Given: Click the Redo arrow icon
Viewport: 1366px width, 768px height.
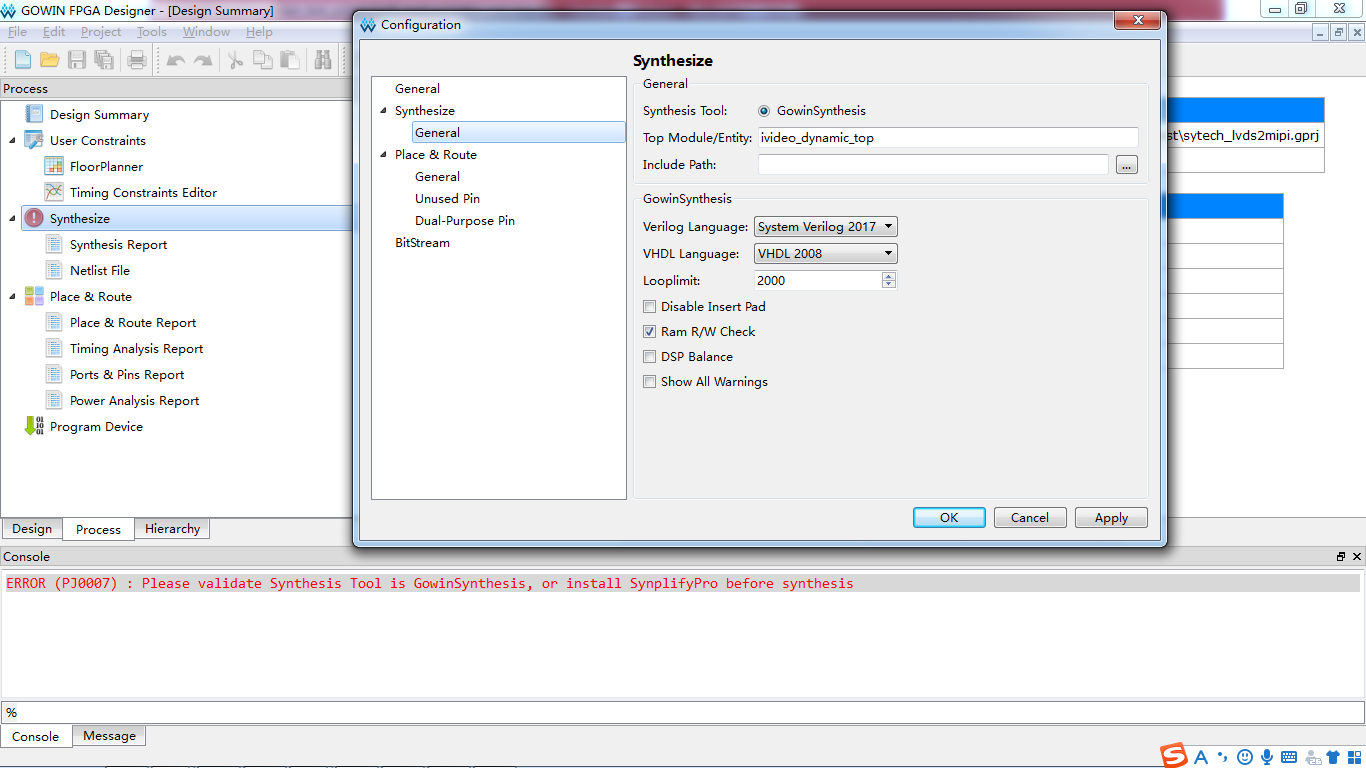Looking at the screenshot, I should point(203,60).
